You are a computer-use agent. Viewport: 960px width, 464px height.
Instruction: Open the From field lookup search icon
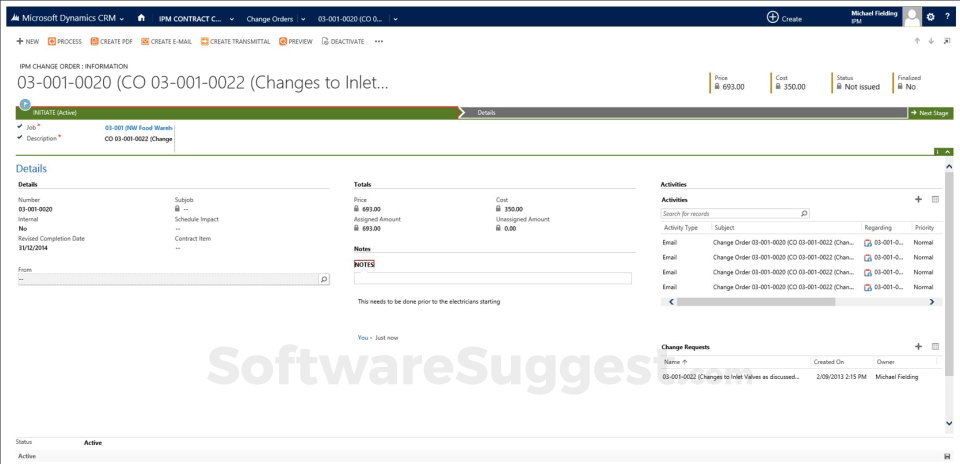point(324,279)
